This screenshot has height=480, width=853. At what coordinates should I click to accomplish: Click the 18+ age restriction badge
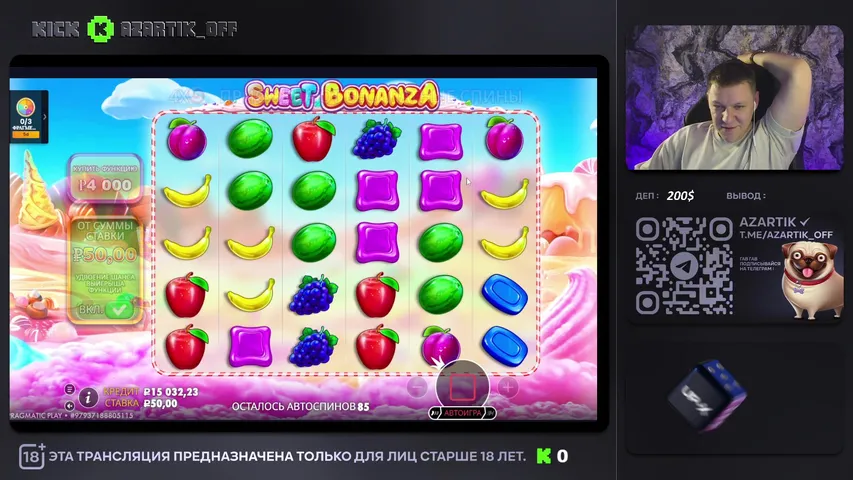32,456
